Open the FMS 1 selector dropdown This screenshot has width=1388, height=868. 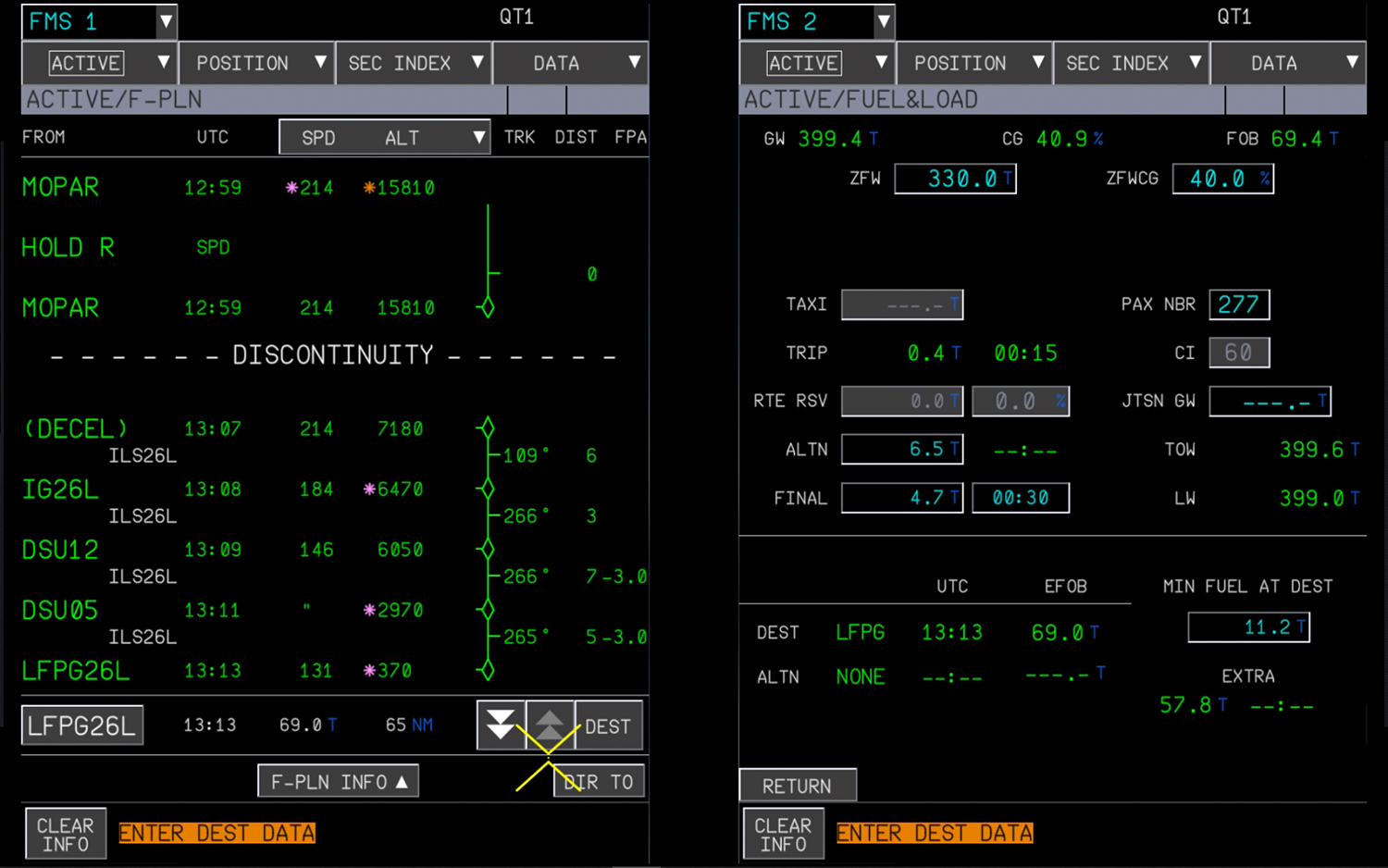point(99,21)
